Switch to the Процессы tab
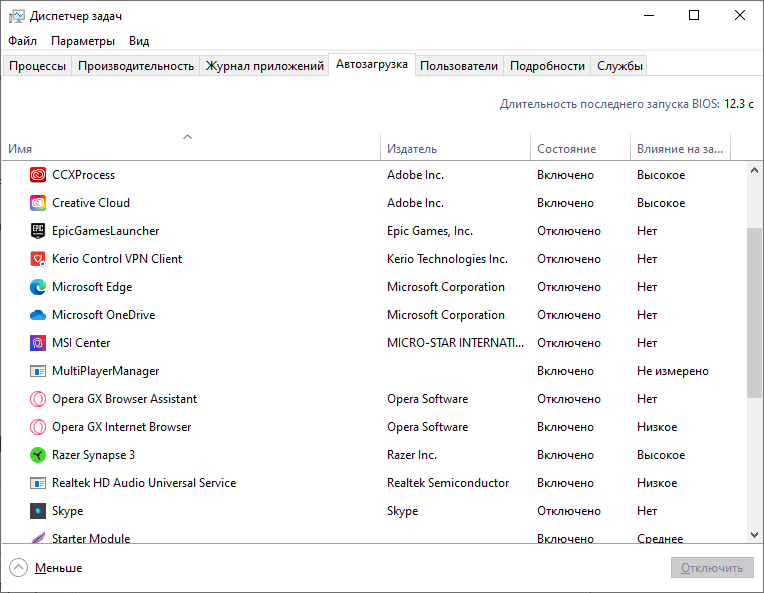The width and height of the screenshot is (764, 593). click(38, 66)
